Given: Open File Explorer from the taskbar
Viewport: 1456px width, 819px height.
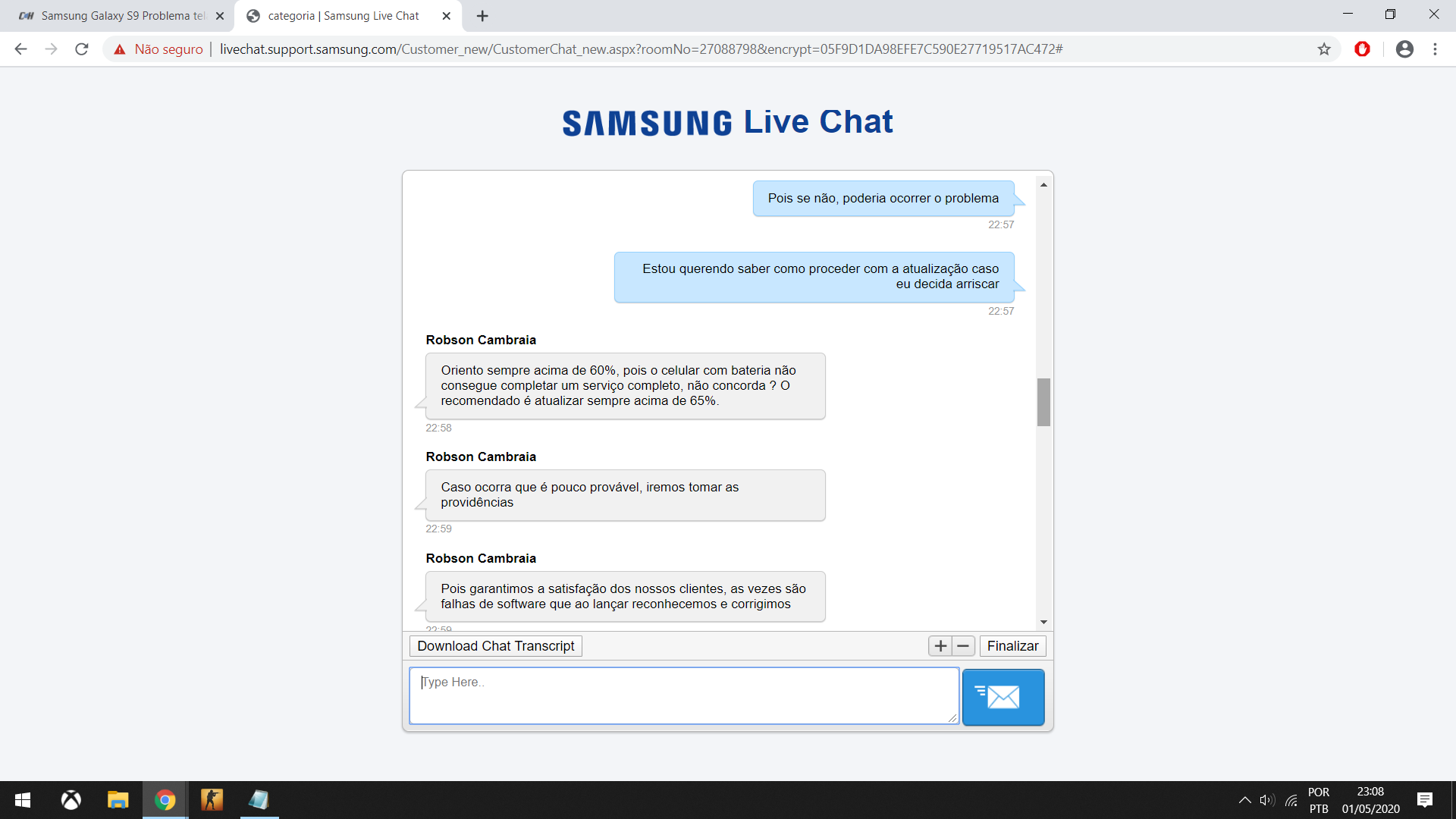Looking at the screenshot, I should click(118, 800).
